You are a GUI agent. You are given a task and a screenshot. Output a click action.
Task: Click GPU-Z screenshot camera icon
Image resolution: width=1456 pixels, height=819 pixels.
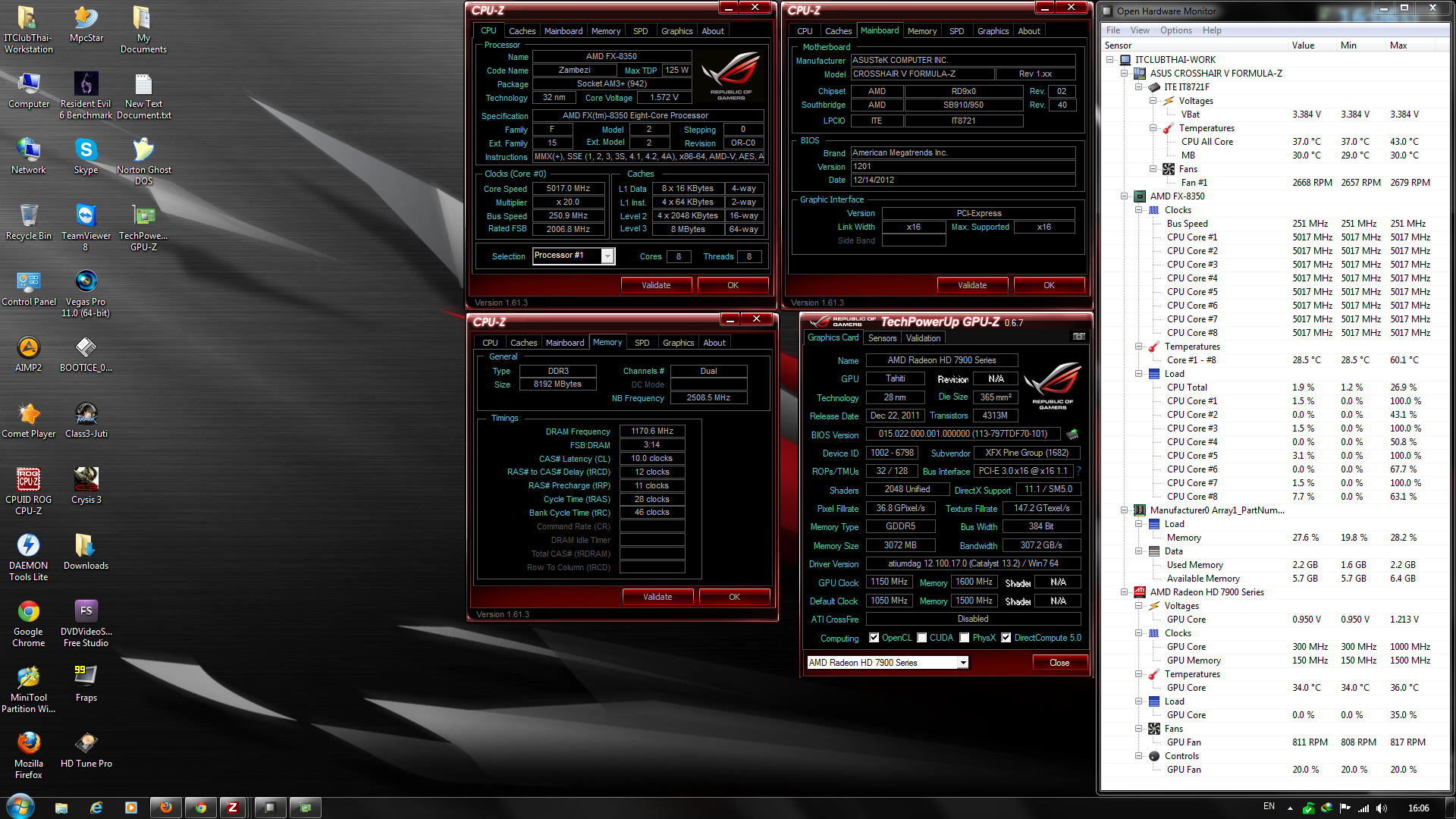[1078, 337]
